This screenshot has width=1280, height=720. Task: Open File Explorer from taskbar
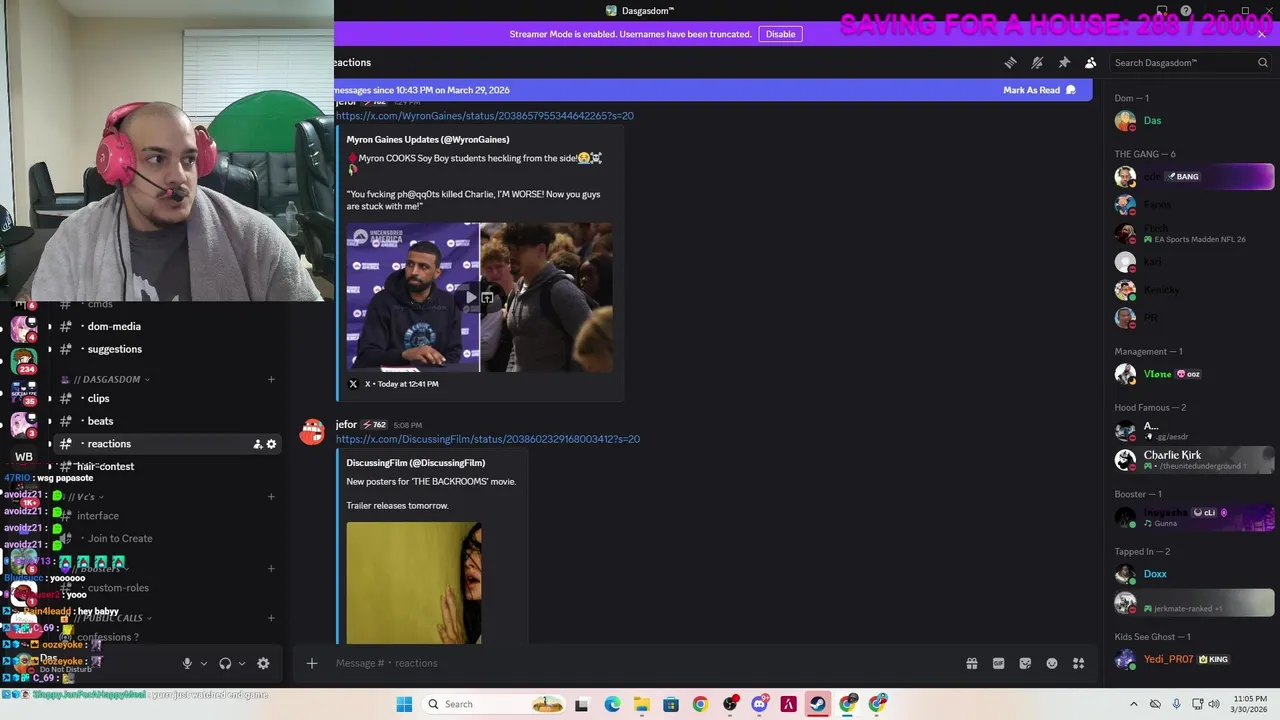[x=641, y=704]
